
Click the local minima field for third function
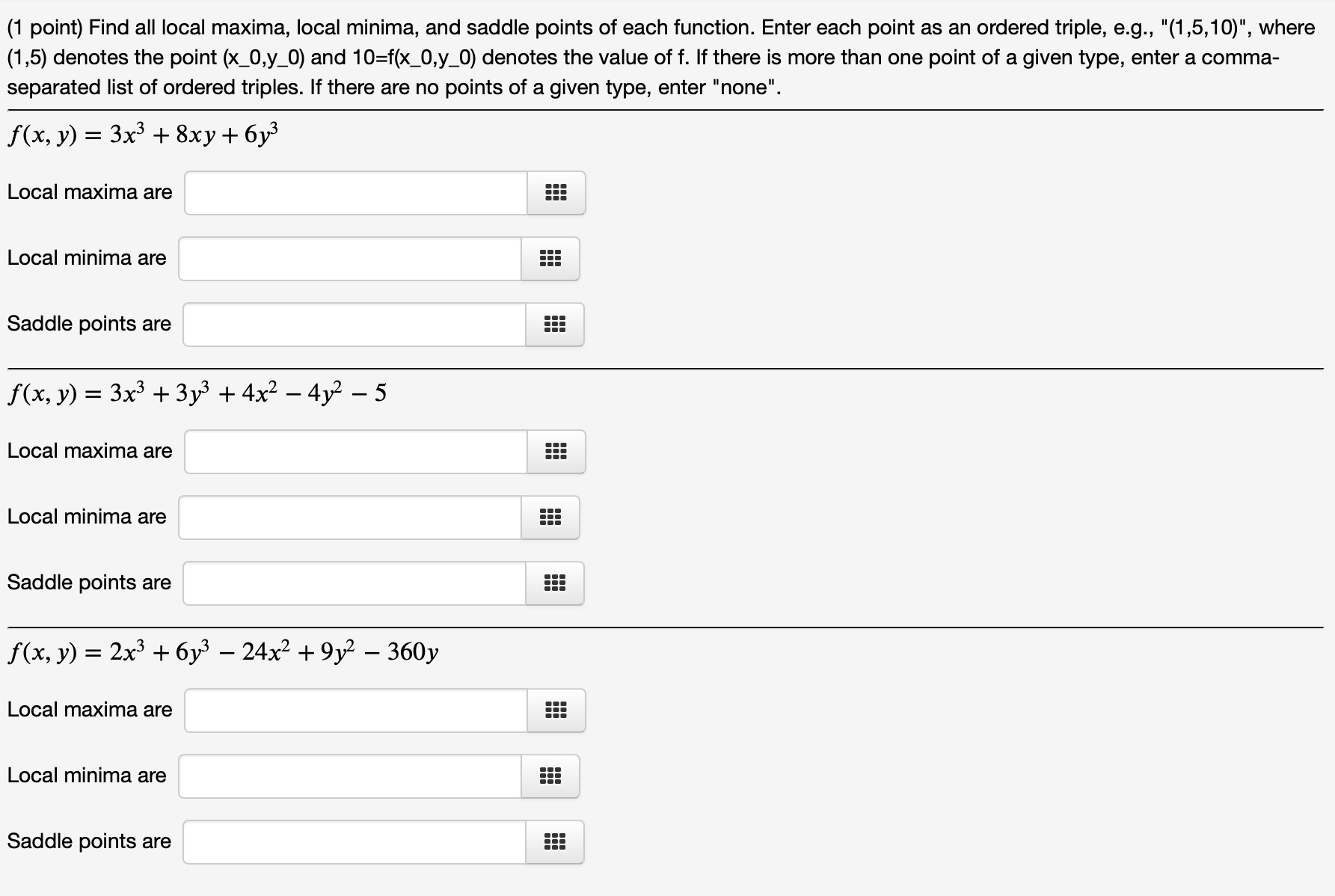coord(349,777)
